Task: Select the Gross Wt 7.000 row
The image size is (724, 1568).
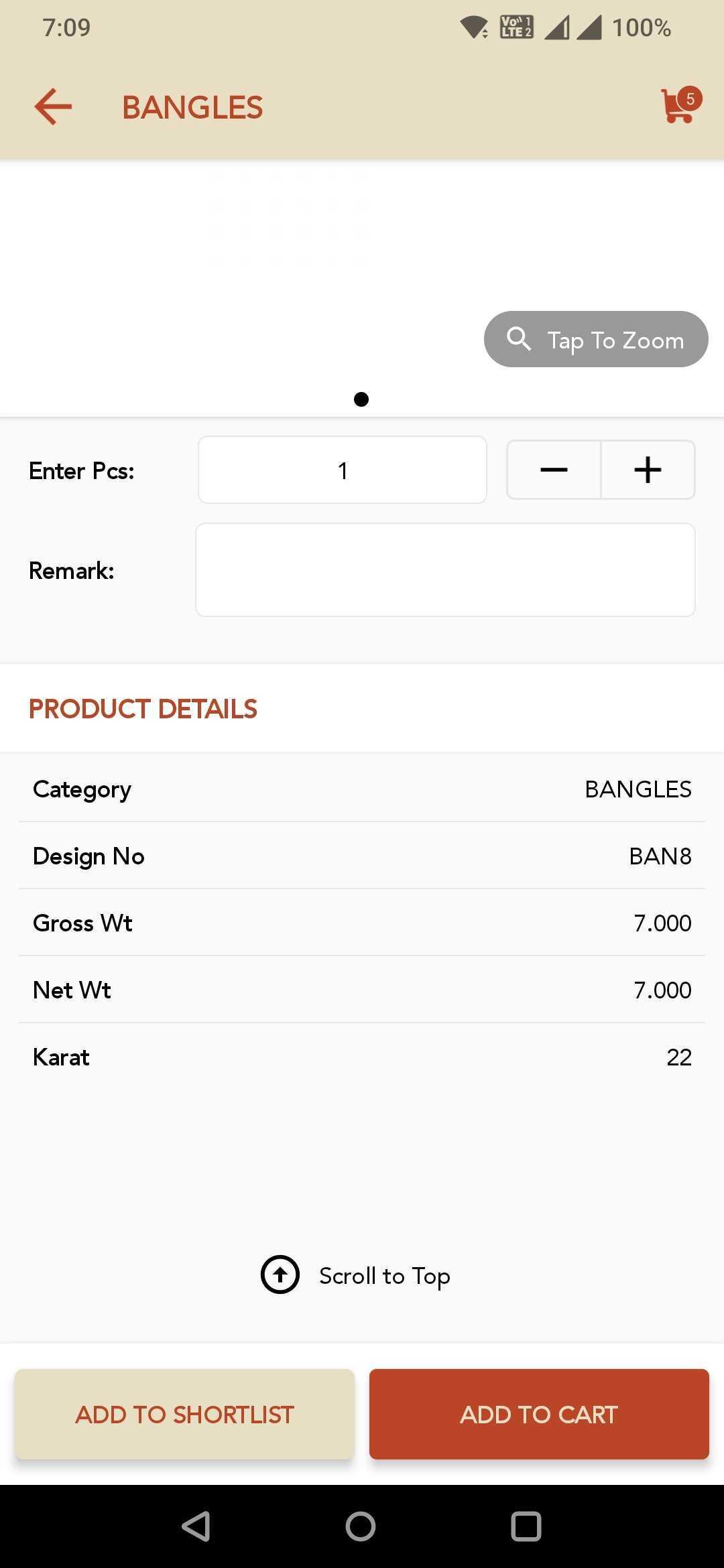Action: (x=362, y=923)
